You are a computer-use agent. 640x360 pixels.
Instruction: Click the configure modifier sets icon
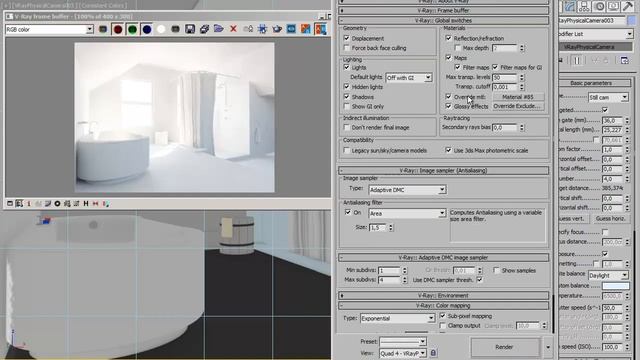624,60
